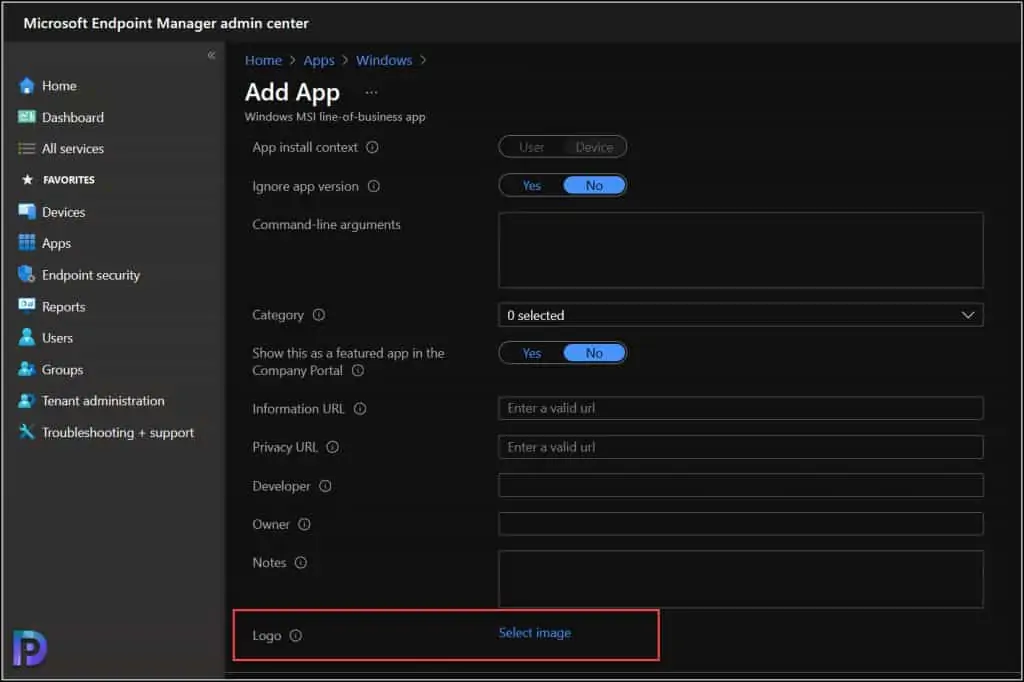Open Endpoint security in sidebar
Image resolution: width=1024 pixels, height=682 pixels.
coord(91,275)
